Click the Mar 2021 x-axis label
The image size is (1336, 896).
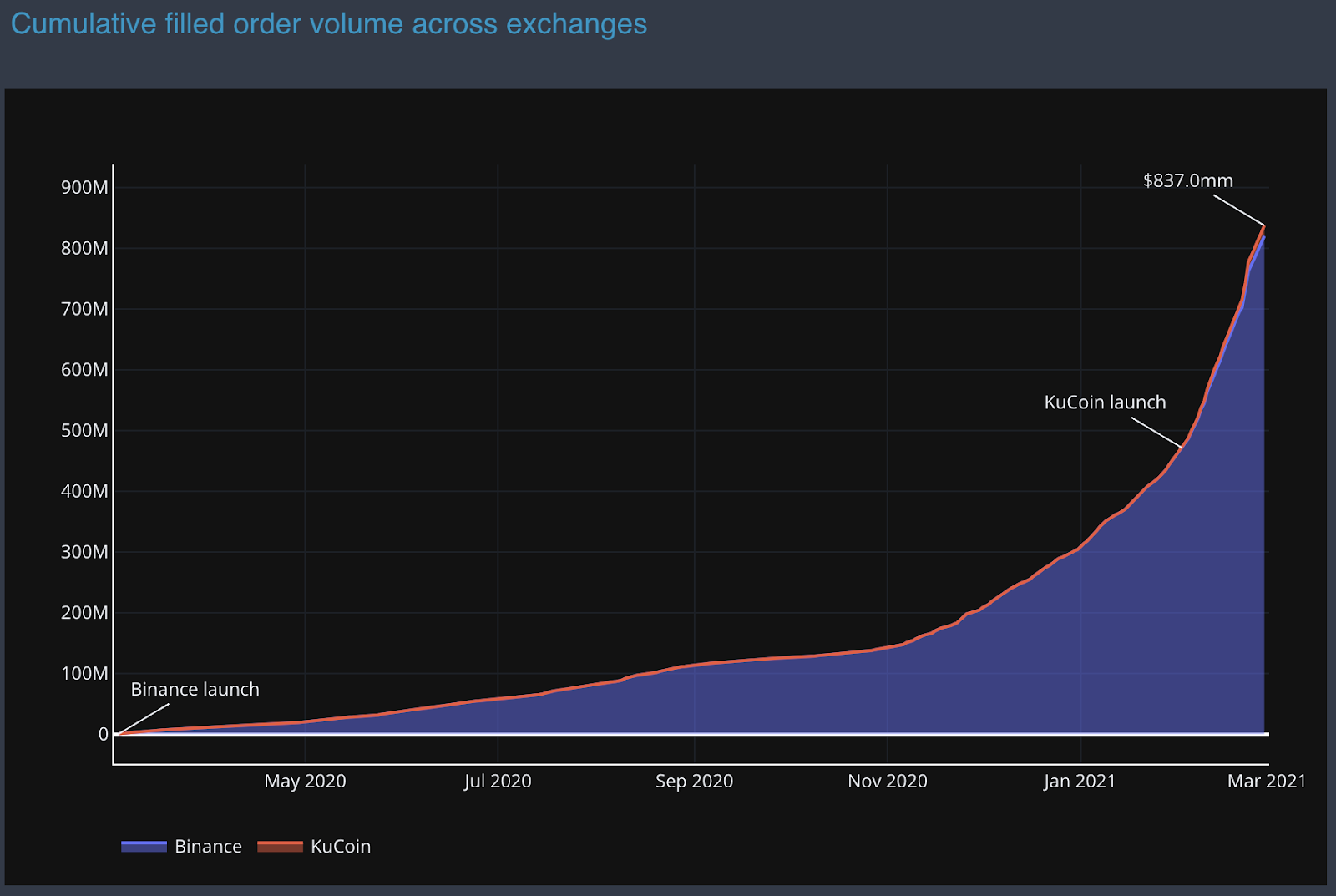(1266, 782)
